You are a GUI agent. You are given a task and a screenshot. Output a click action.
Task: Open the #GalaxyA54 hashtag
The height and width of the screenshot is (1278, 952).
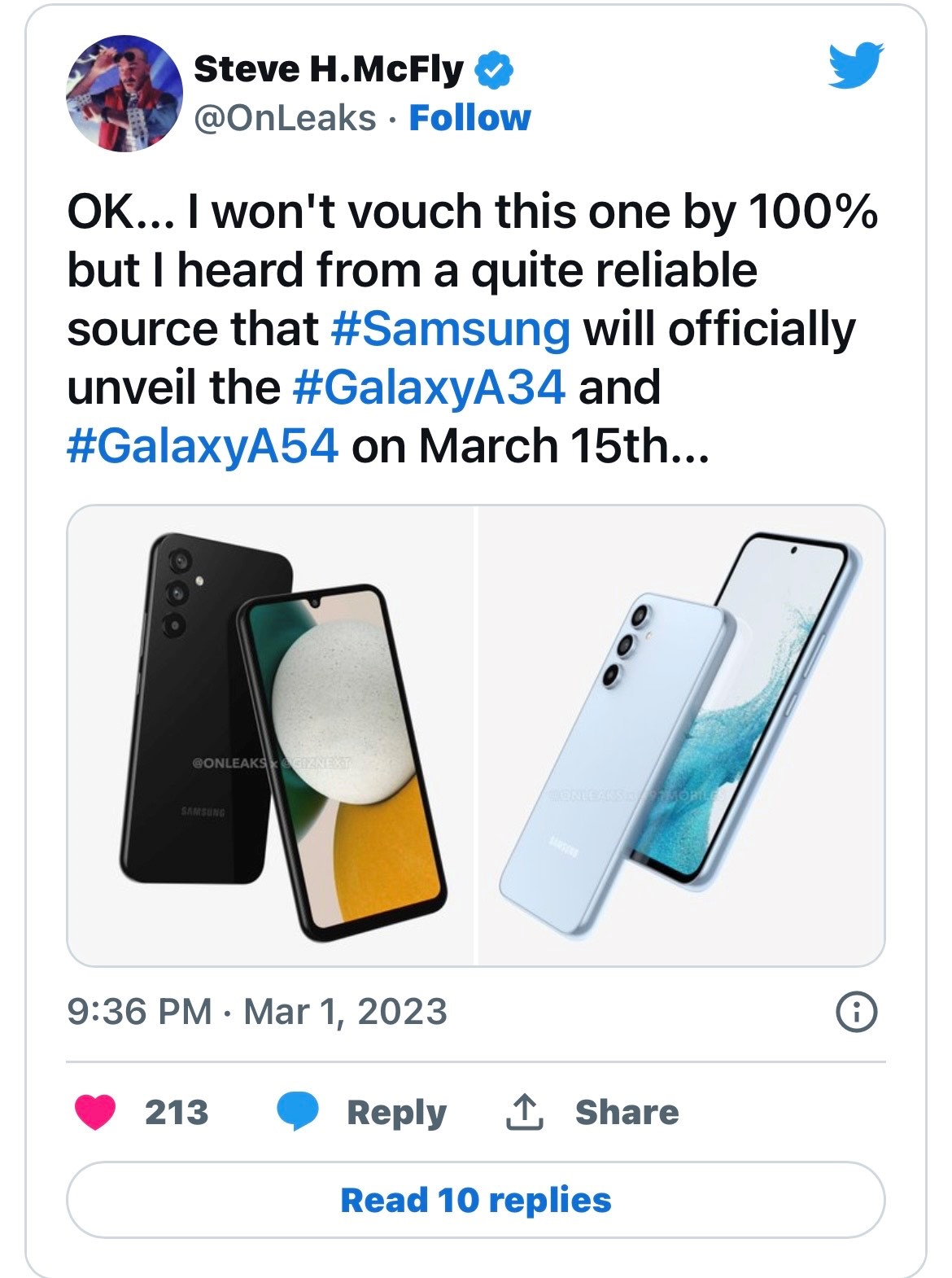tap(202, 446)
